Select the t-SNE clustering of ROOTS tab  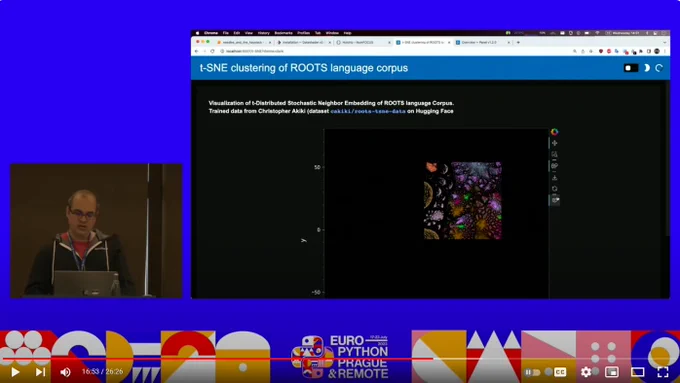tap(423, 43)
